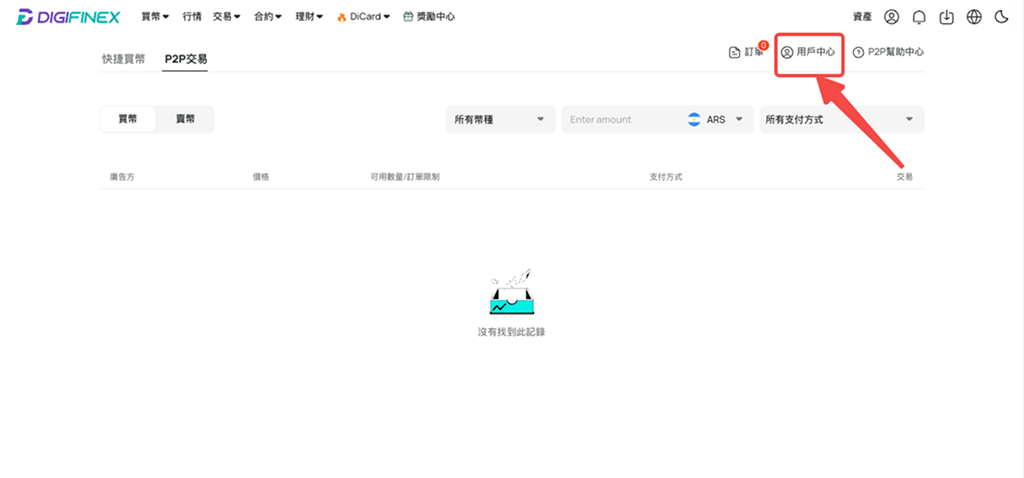Expand the 買幣 header menu

155,17
